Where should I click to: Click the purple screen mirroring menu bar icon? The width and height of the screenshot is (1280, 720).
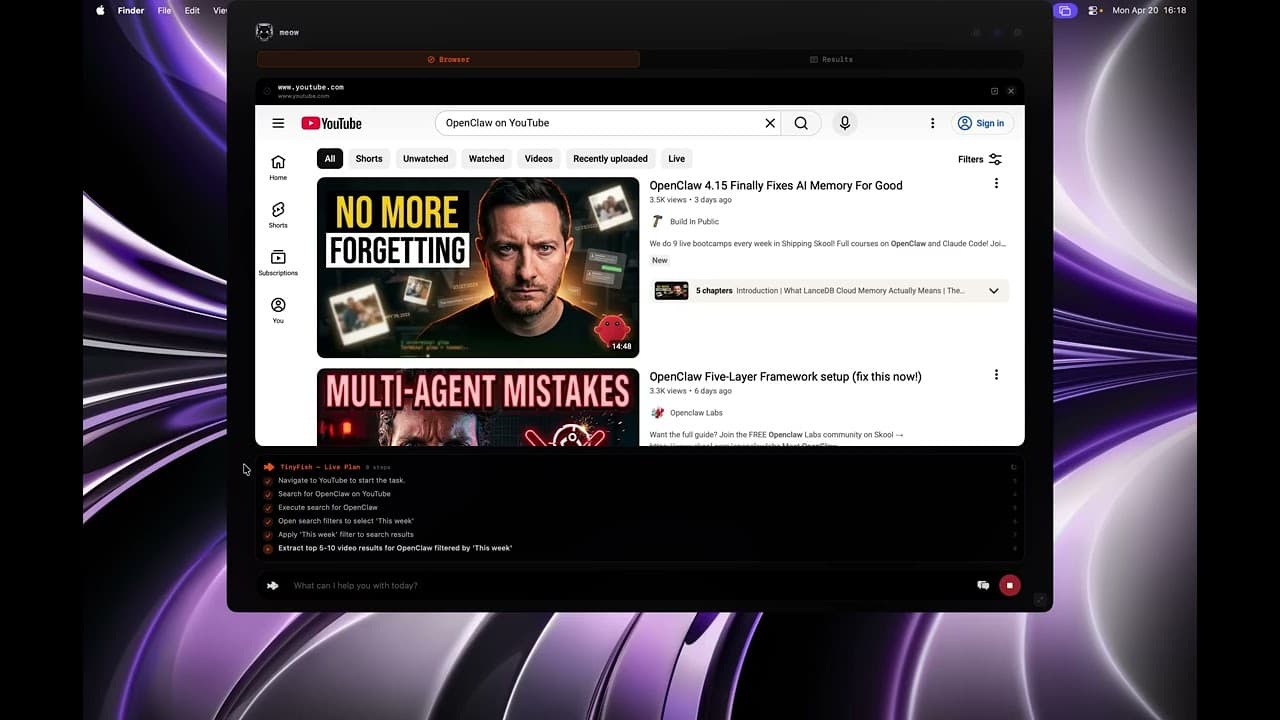pyautogui.click(x=1065, y=10)
